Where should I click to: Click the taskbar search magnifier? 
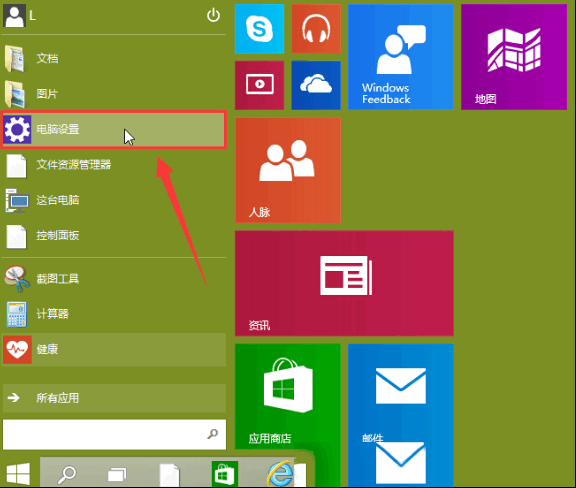[x=67, y=474]
